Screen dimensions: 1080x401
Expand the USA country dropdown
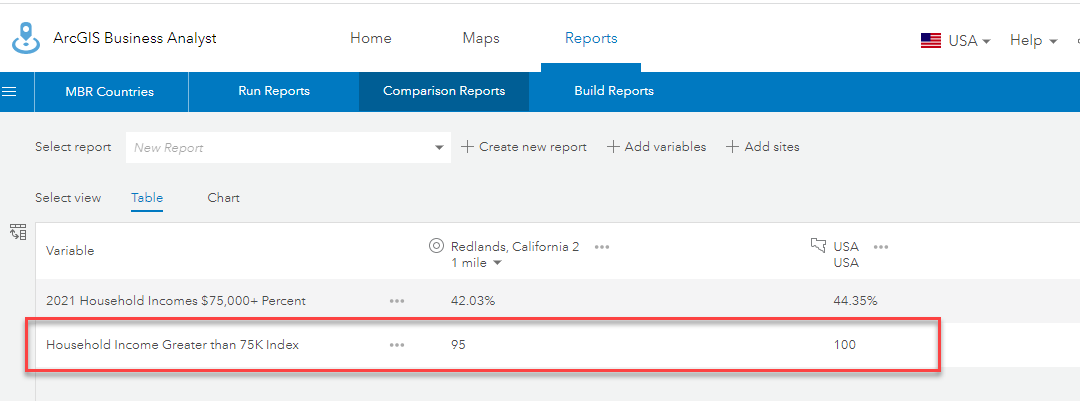click(969, 41)
